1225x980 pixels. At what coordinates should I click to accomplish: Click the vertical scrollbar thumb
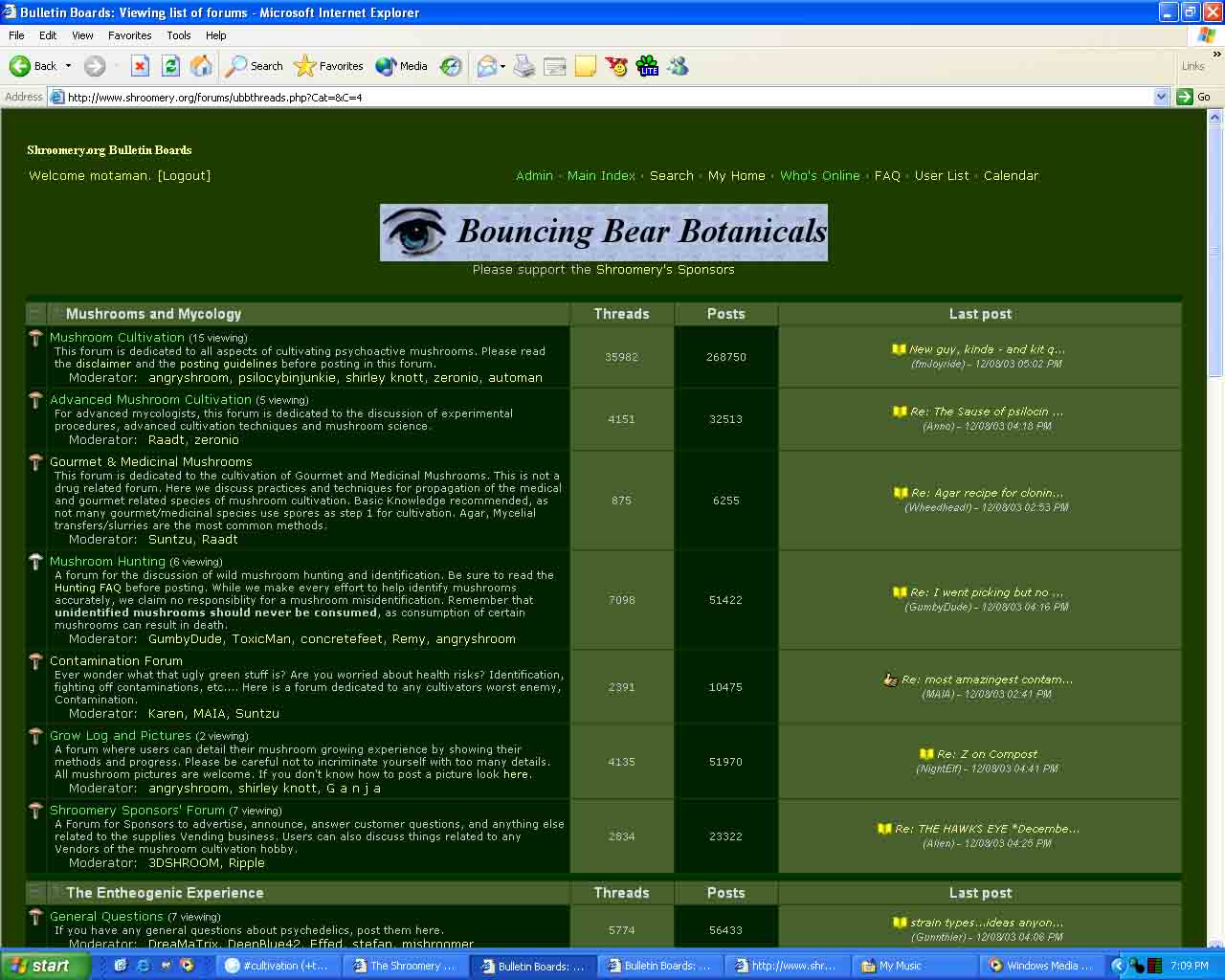coord(1215,251)
